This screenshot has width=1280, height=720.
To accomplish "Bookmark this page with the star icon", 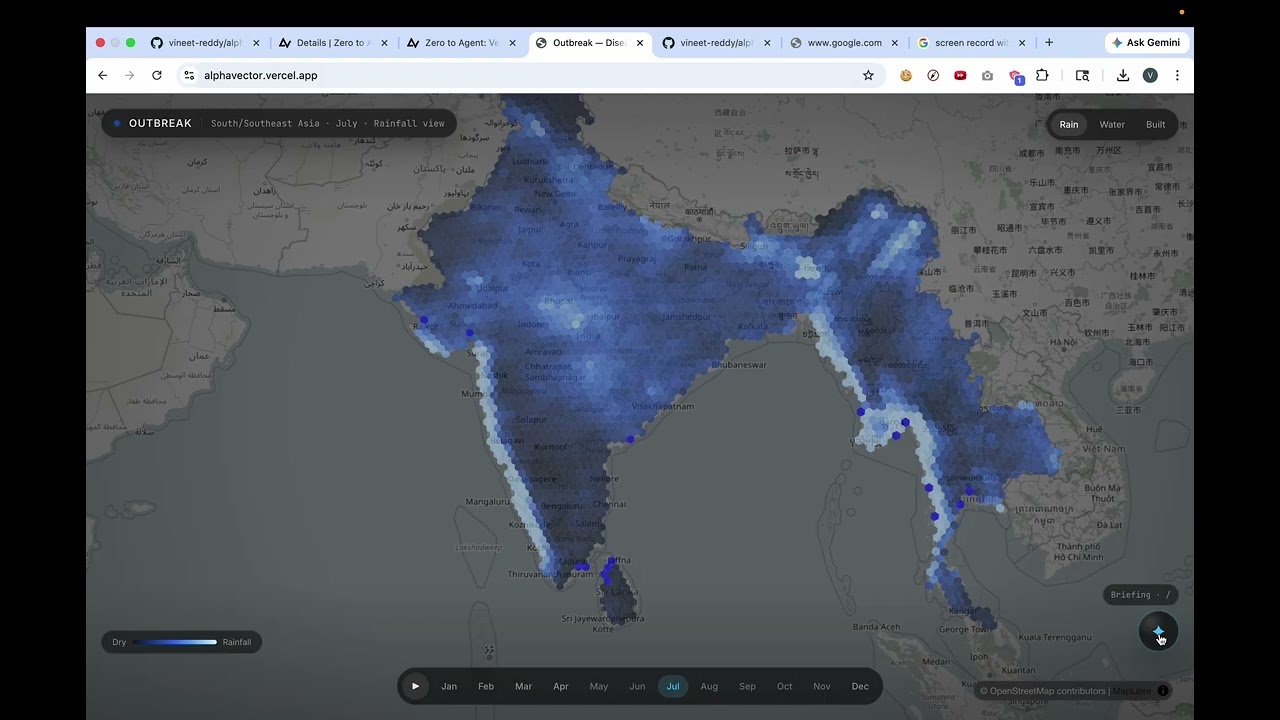I will coord(868,75).
